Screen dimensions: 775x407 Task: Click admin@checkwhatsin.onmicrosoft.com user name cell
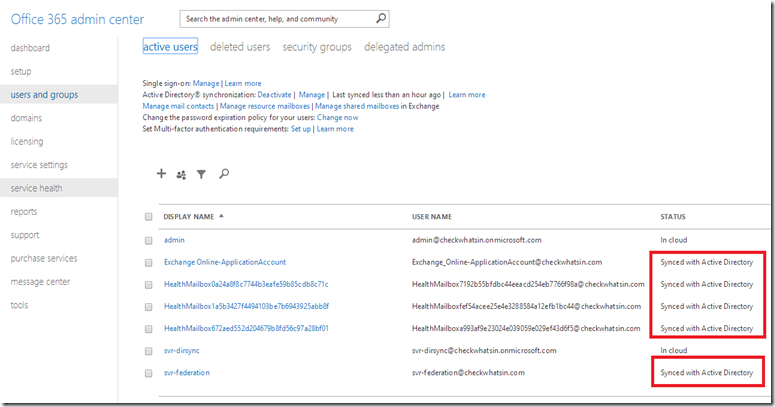[x=476, y=240]
